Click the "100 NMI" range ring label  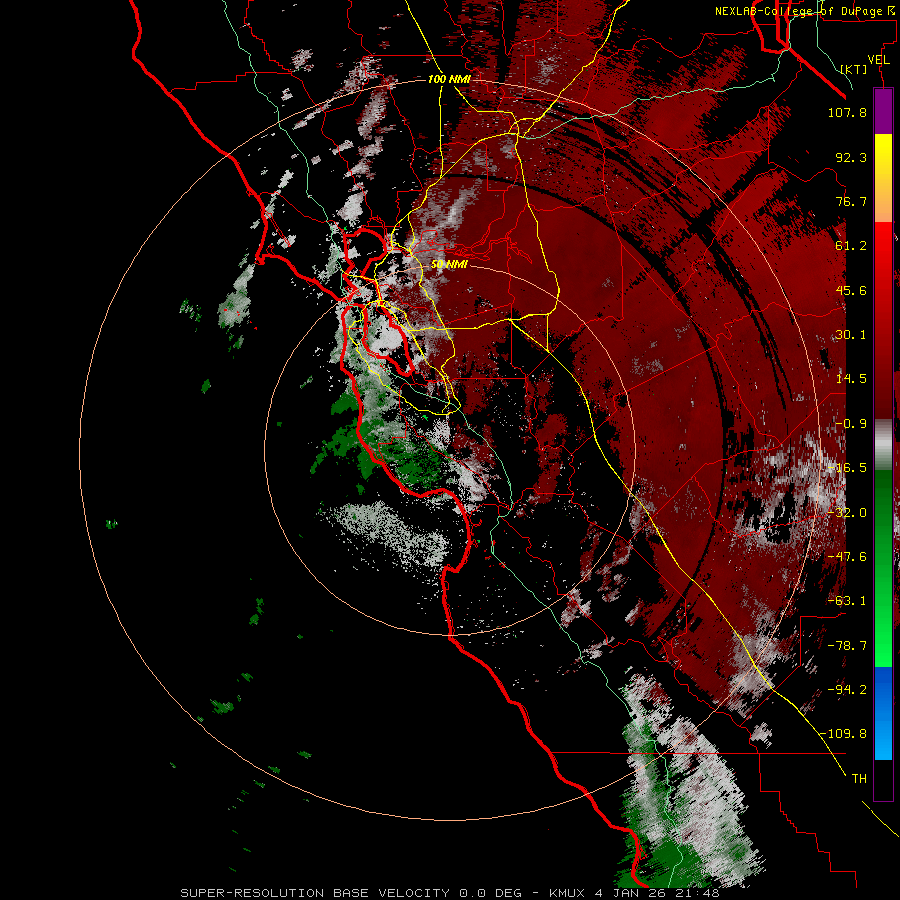[449, 79]
